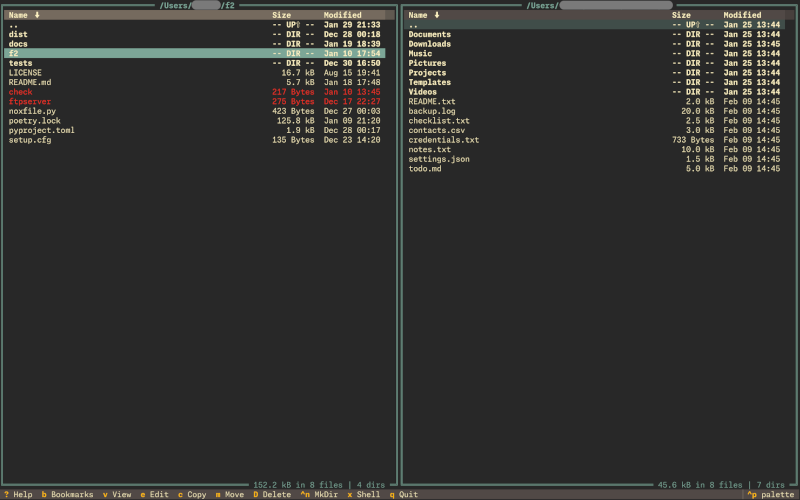This screenshot has width=800, height=500.
Task: Open Bookmarks from the footer bar
Action: tap(67, 494)
